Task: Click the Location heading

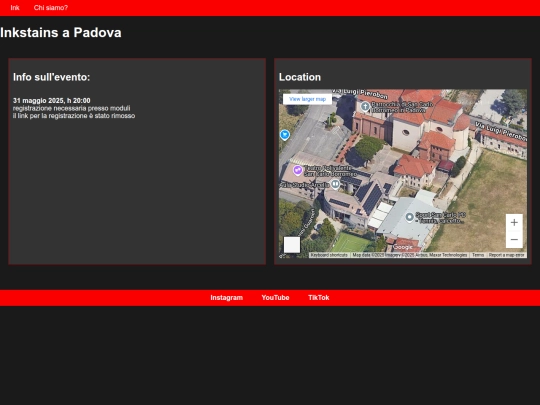Action: (x=300, y=77)
